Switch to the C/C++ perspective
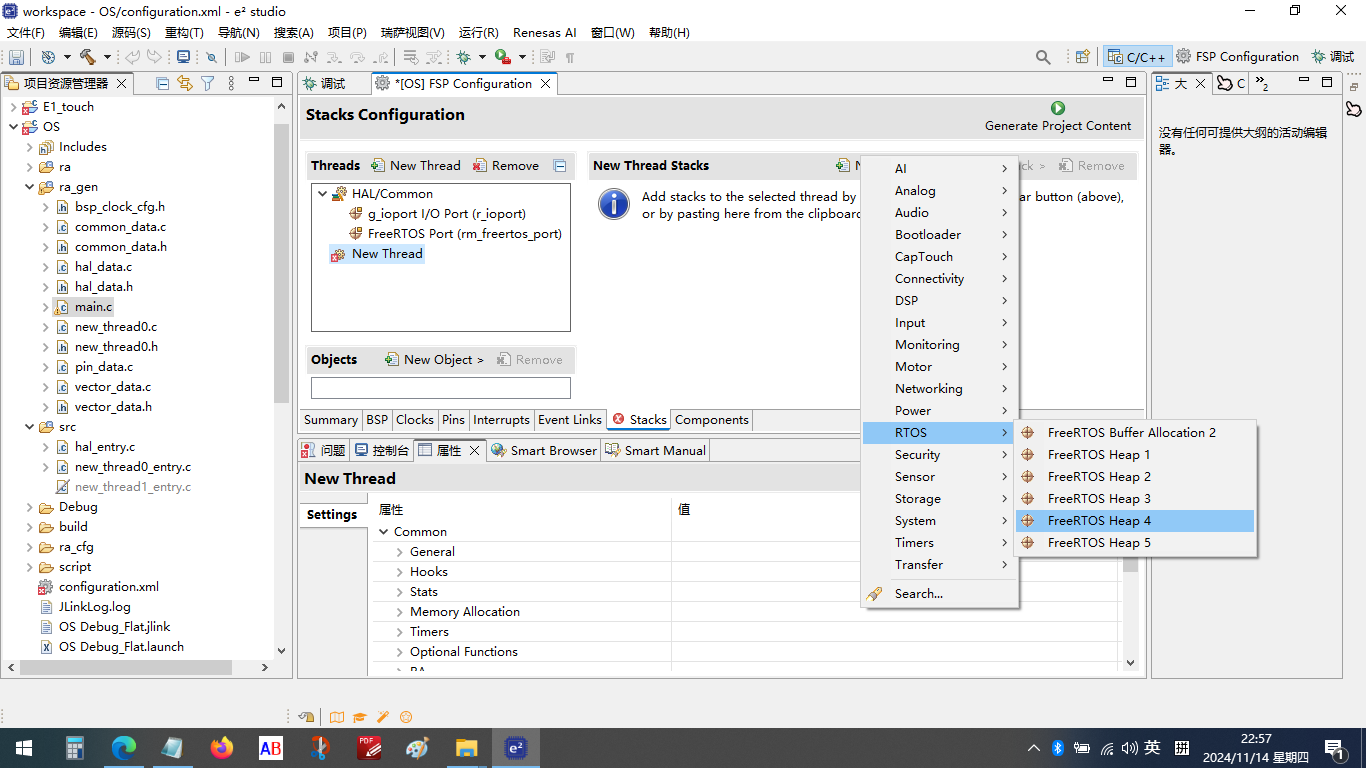 1136,57
